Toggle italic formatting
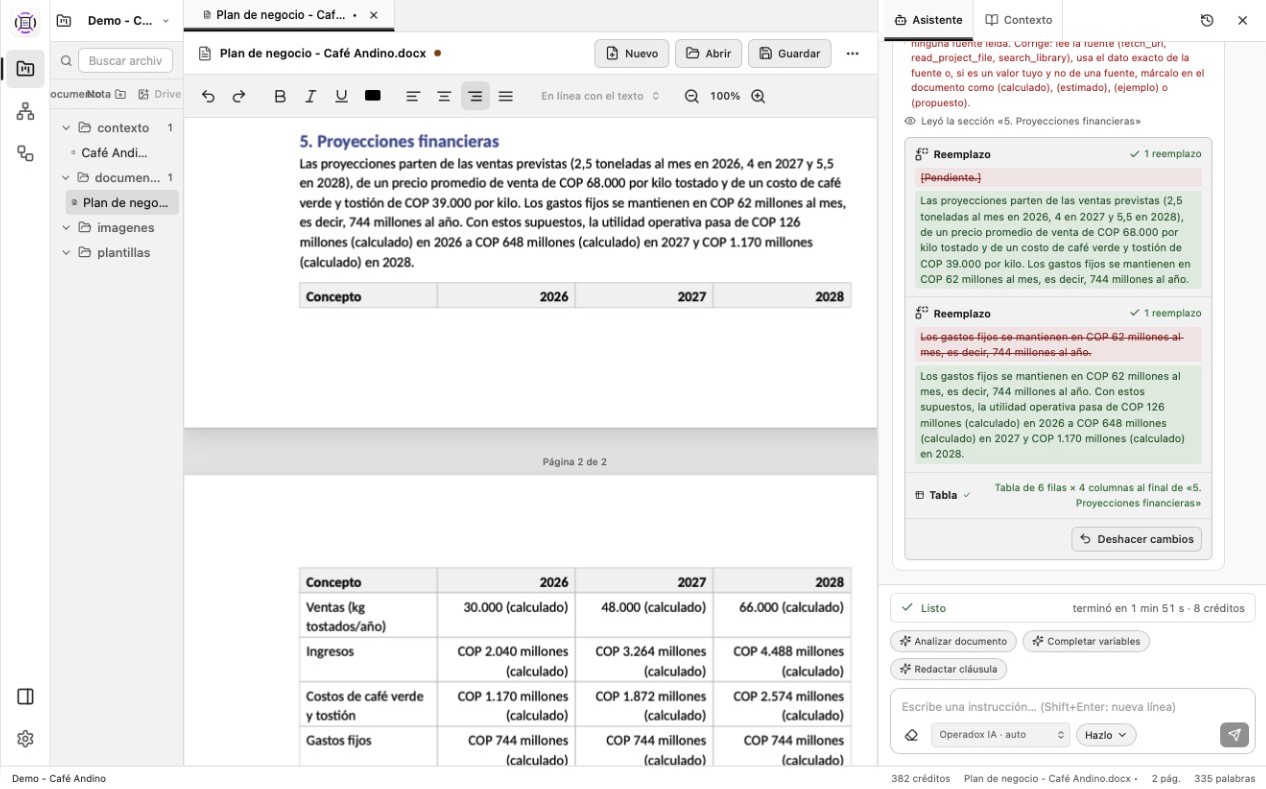Screen dimensions: 1266x789 click(311, 96)
